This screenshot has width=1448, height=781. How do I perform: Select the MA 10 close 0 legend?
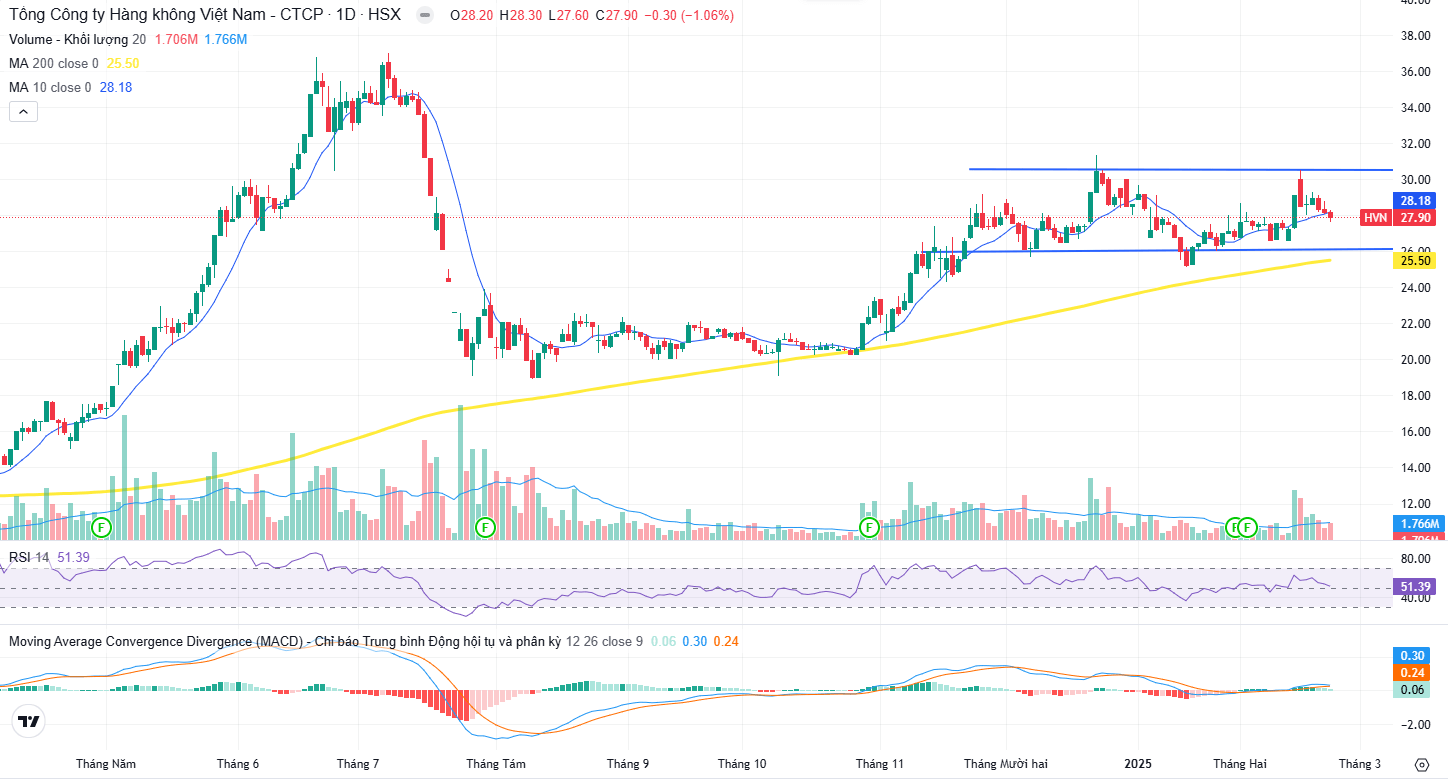(x=50, y=87)
